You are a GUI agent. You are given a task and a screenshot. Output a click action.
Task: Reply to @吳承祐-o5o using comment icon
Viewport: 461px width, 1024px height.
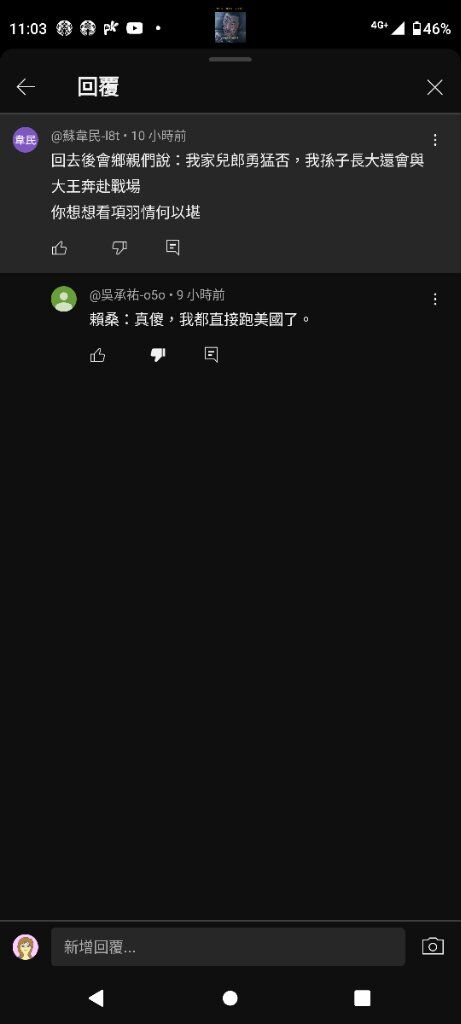212,355
